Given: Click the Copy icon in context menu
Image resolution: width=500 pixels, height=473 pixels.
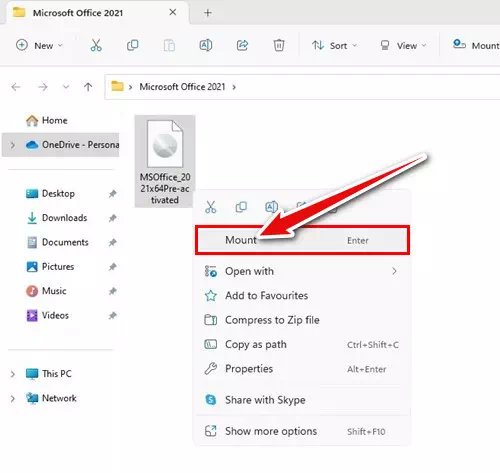Looking at the screenshot, I should (x=241, y=207).
